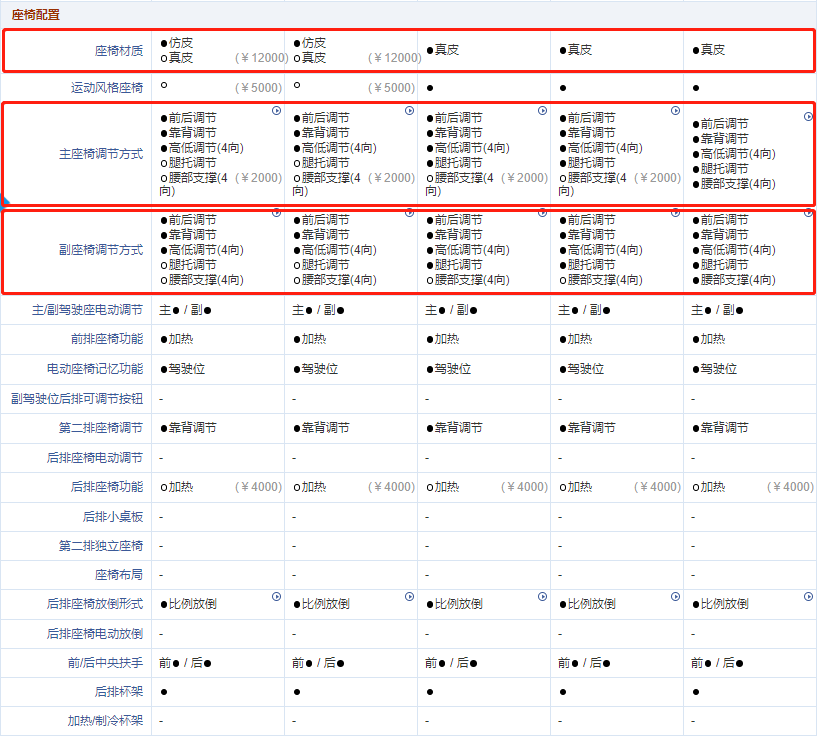Image resolution: width=817 pixels, height=736 pixels.
Task: Click video icon in first column's 后排座椅放倒形式 cell
Action: [x=277, y=597]
